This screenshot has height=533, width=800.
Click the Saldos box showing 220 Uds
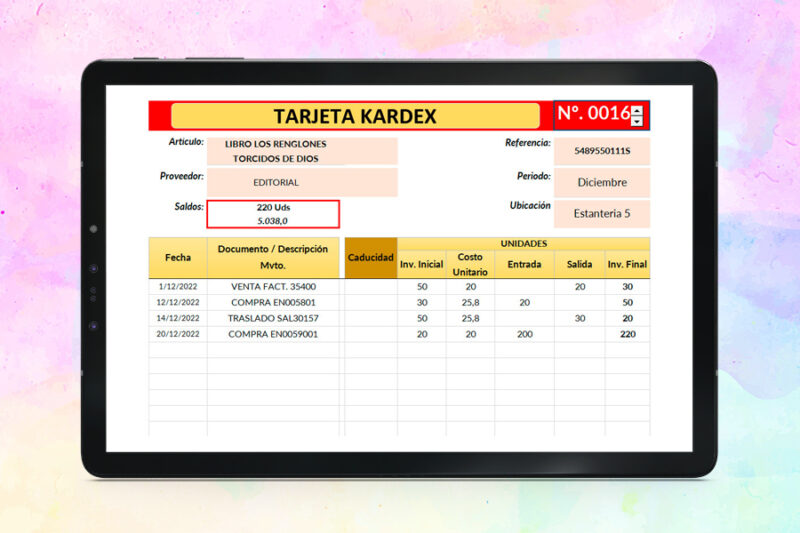pos(273,214)
